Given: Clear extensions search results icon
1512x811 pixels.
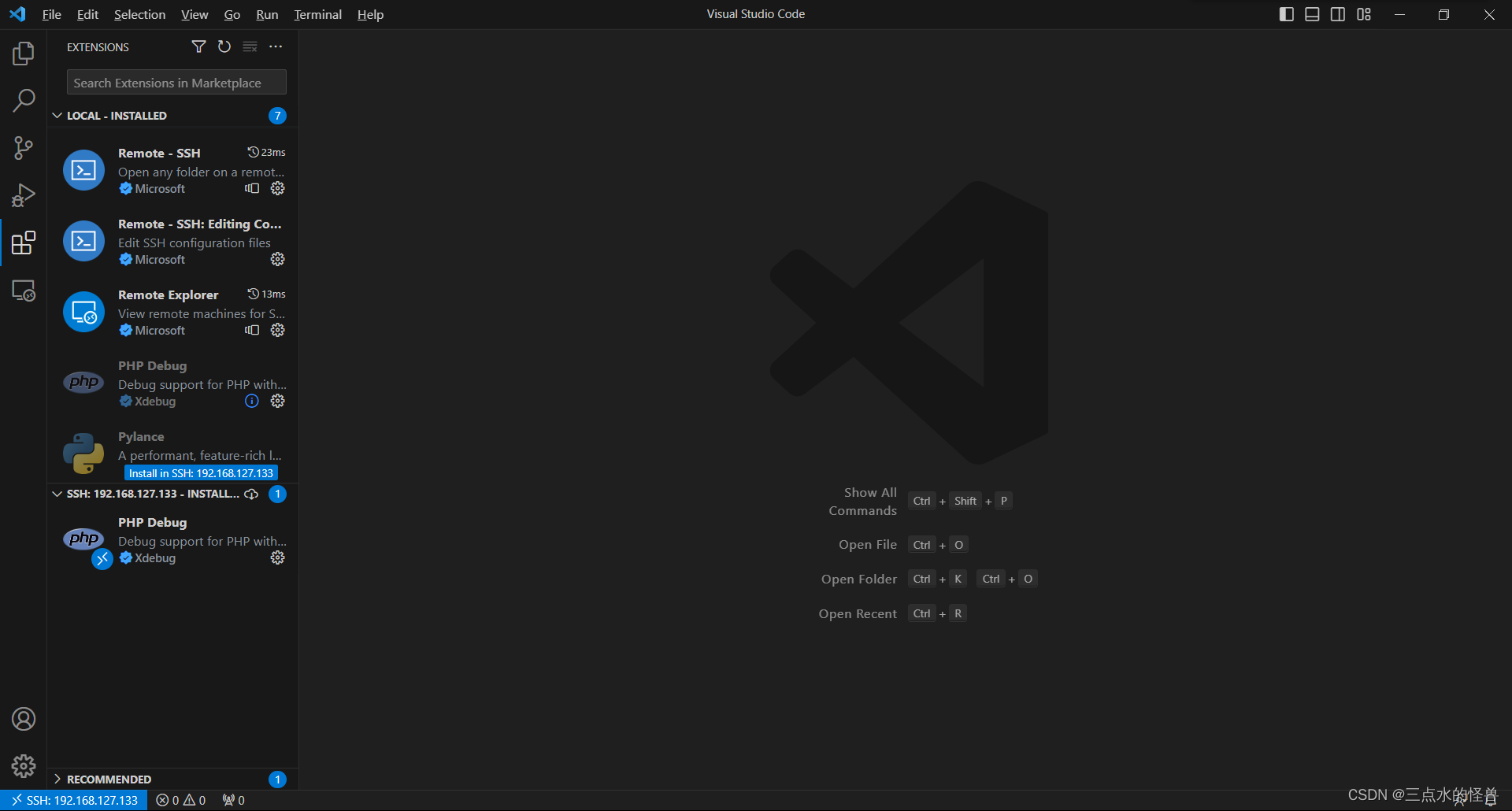Looking at the screenshot, I should click(x=250, y=47).
